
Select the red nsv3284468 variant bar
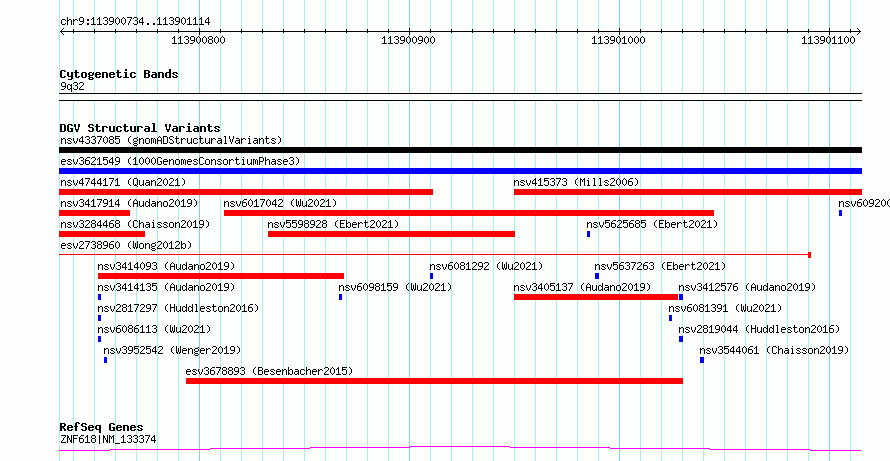tap(102, 234)
